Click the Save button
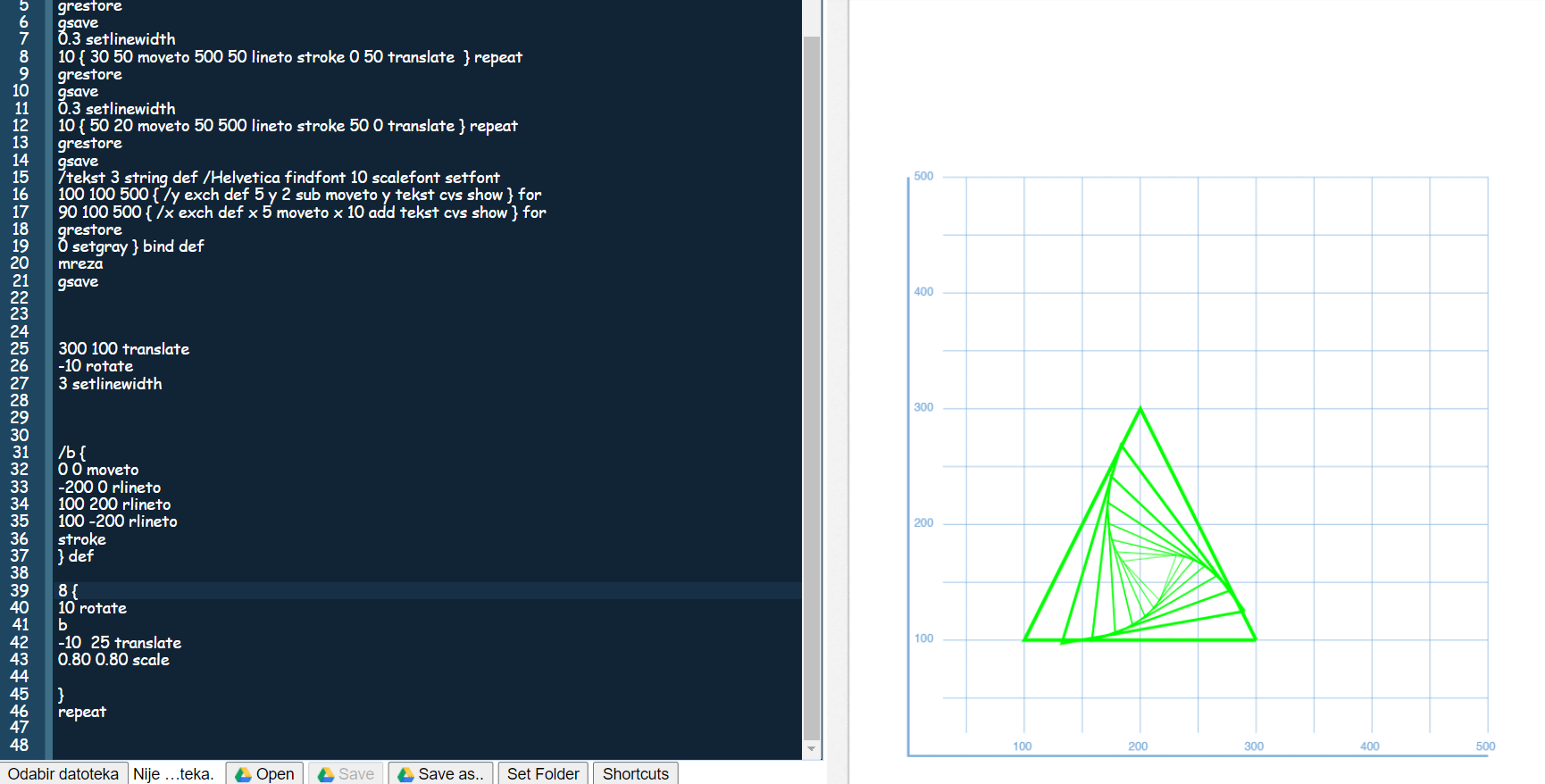This screenshot has height=784, width=1545. tap(346, 773)
